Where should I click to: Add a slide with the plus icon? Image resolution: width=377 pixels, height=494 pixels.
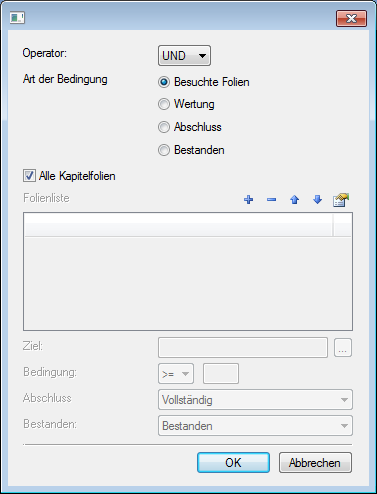click(248, 200)
